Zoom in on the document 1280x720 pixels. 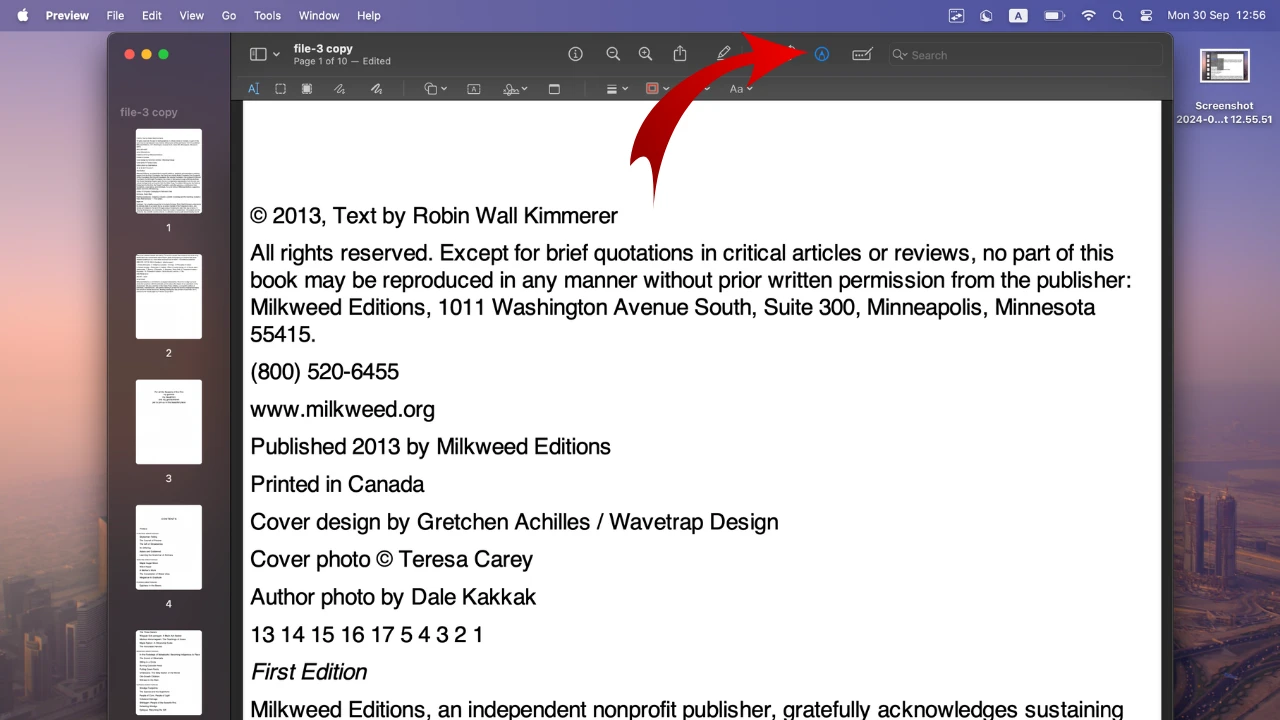coord(646,54)
